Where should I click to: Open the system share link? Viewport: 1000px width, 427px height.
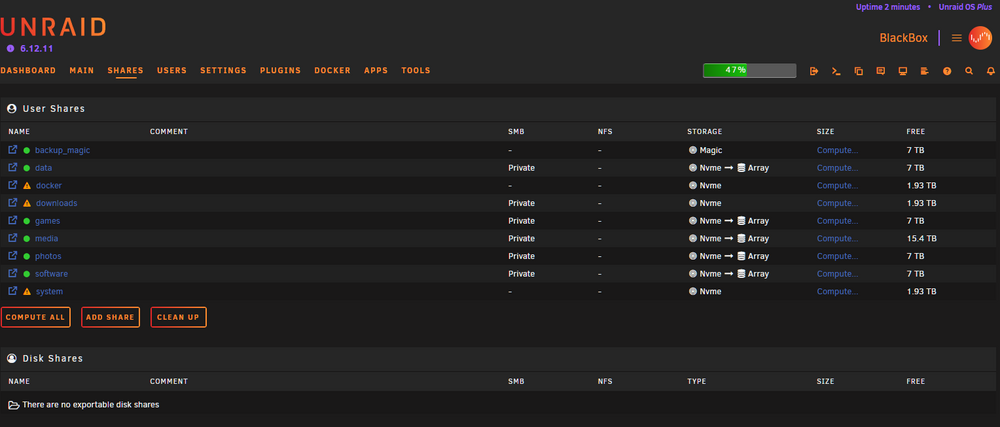pyautogui.click(x=49, y=292)
